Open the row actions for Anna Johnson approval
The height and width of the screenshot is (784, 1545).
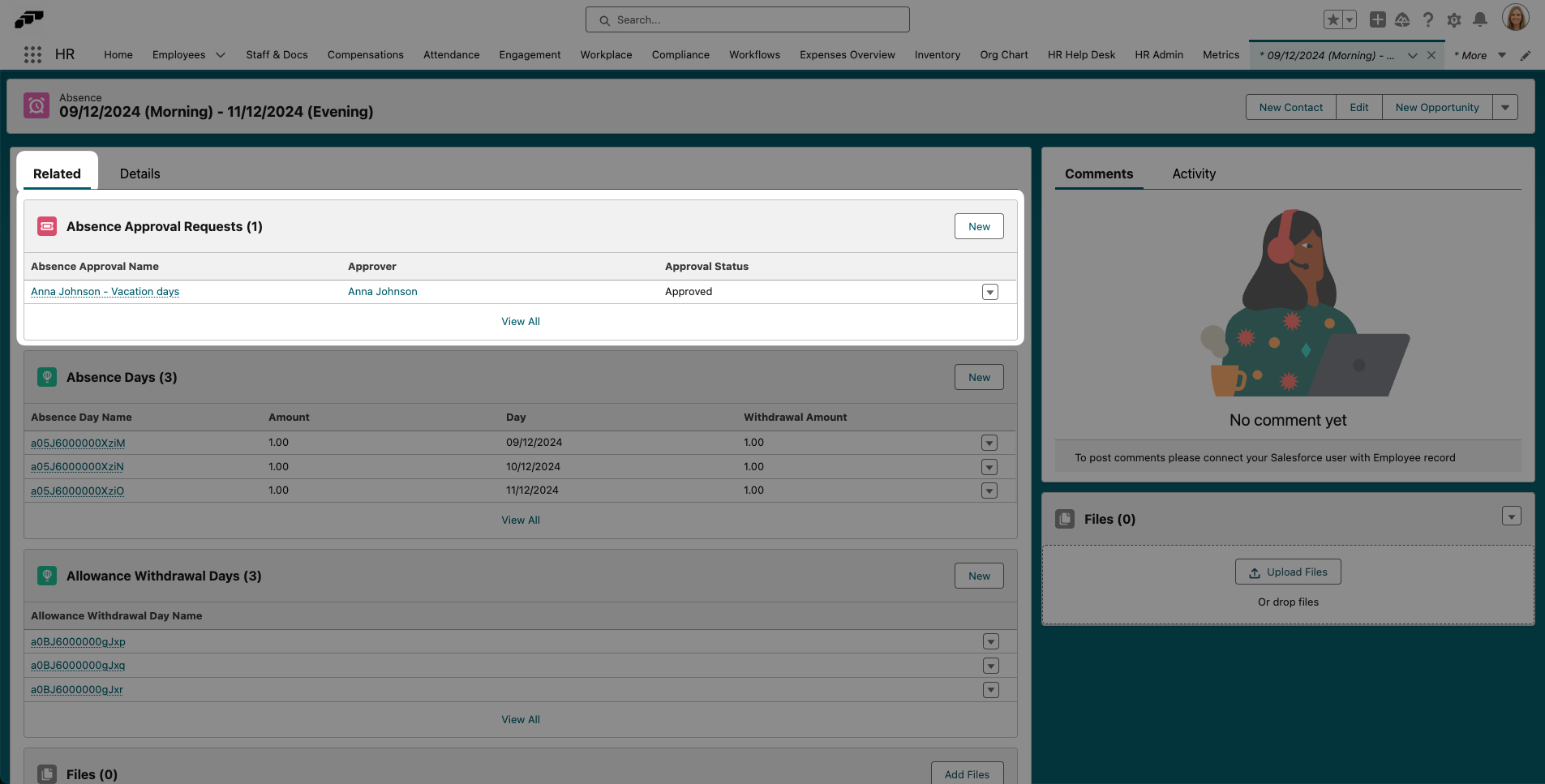989,291
